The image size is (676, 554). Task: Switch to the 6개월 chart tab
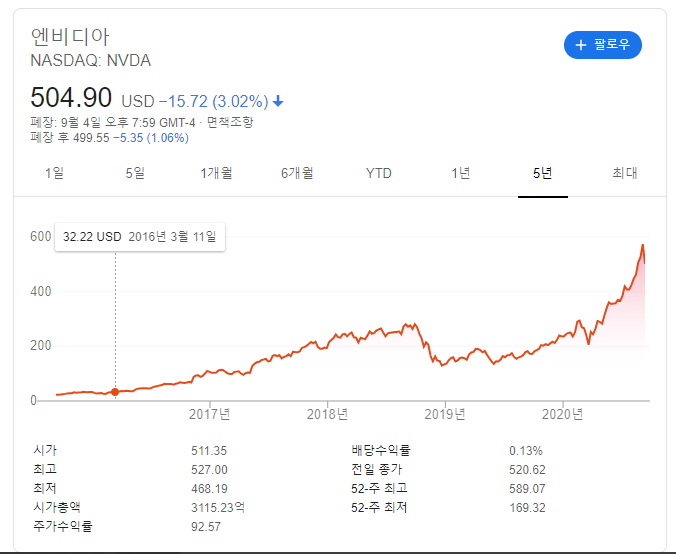click(x=297, y=173)
